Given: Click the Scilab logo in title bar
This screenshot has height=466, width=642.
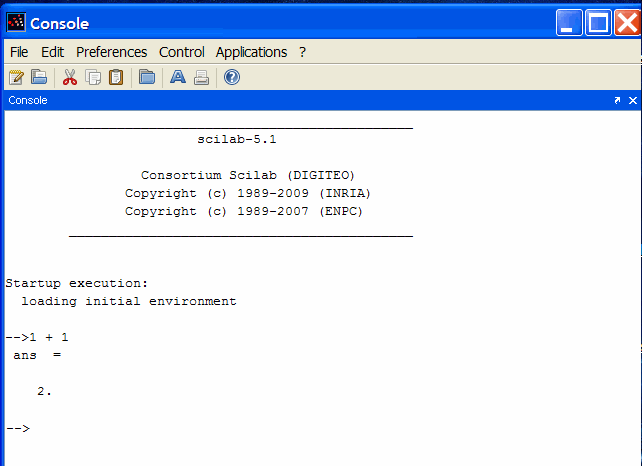Looking at the screenshot, I should tap(16, 22).
